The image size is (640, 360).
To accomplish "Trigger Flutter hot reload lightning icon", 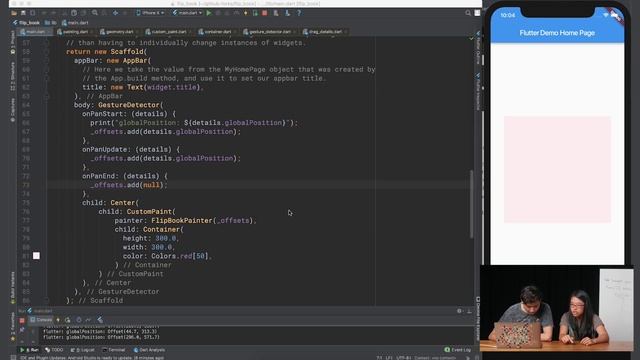I will tap(246, 13).
